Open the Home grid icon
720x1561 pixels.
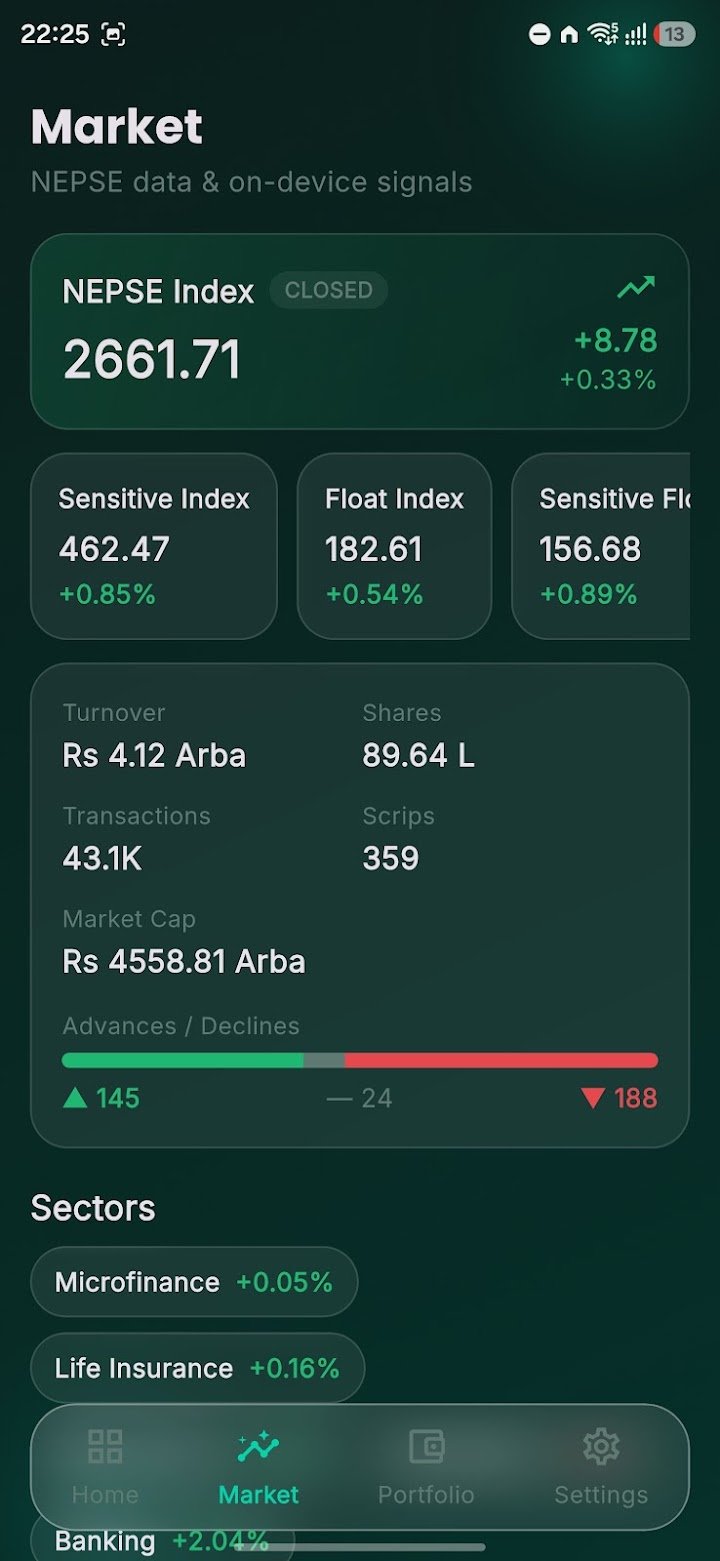tap(105, 1446)
